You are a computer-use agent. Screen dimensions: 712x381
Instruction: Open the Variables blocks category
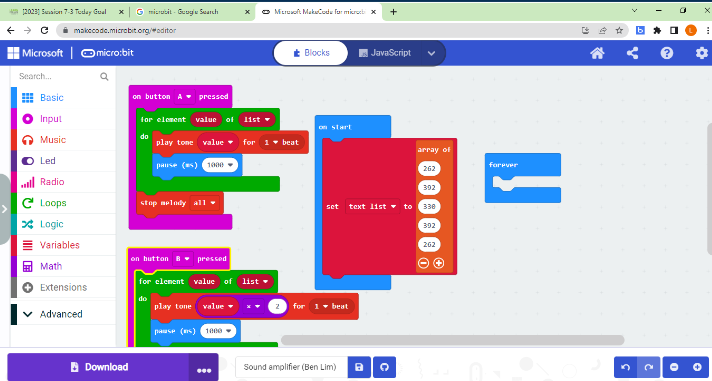coord(63,245)
